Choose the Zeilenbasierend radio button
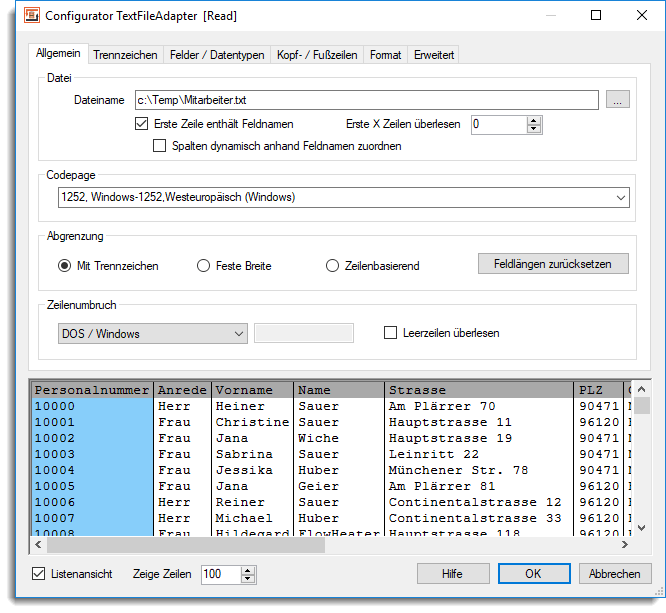 (x=333, y=266)
